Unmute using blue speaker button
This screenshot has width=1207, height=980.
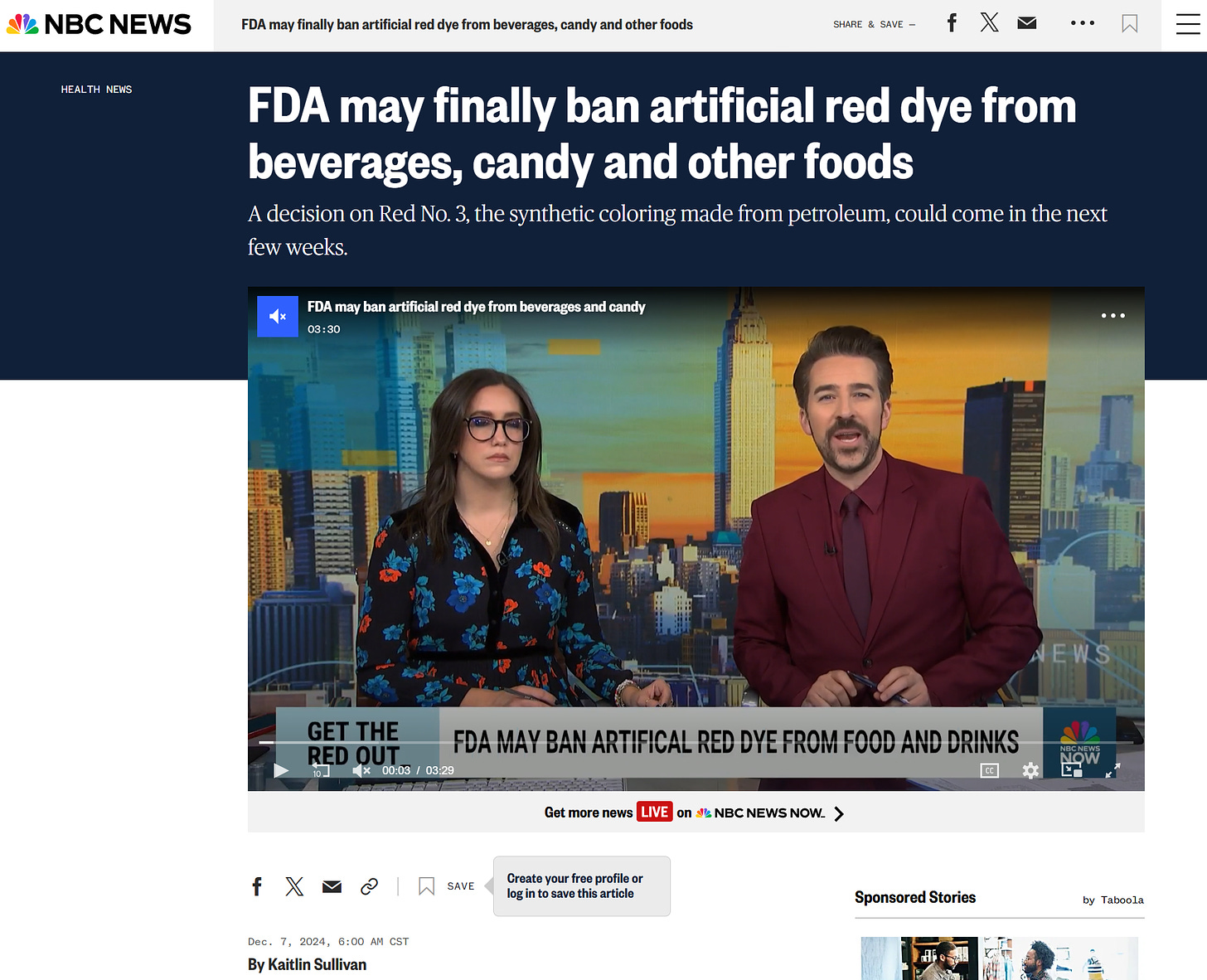[x=278, y=317]
